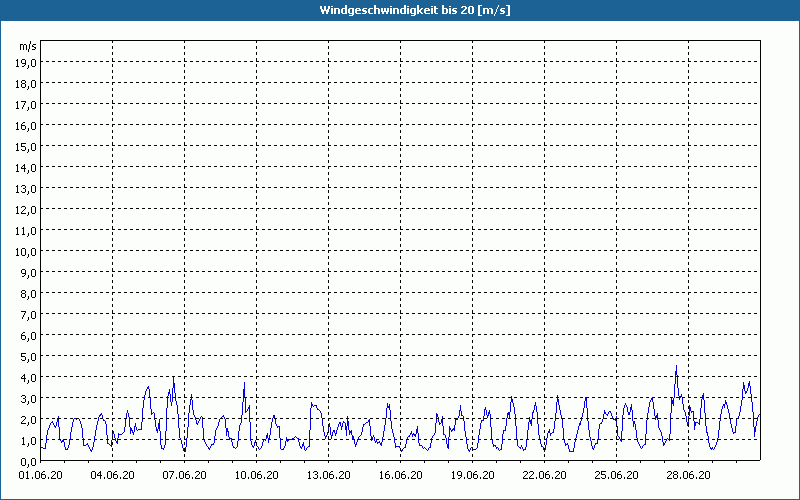Click the '19,0' y-axis label

[26, 63]
